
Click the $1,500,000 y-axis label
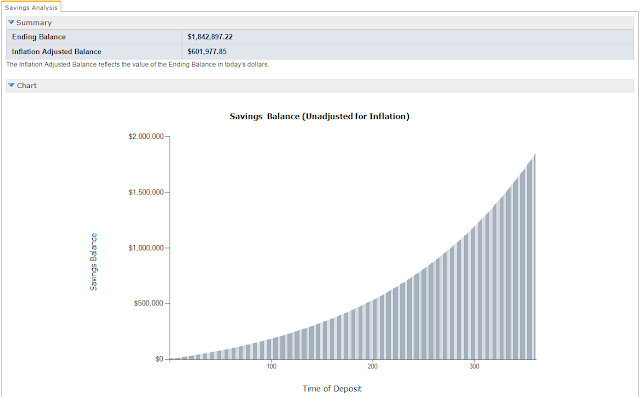(146, 192)
